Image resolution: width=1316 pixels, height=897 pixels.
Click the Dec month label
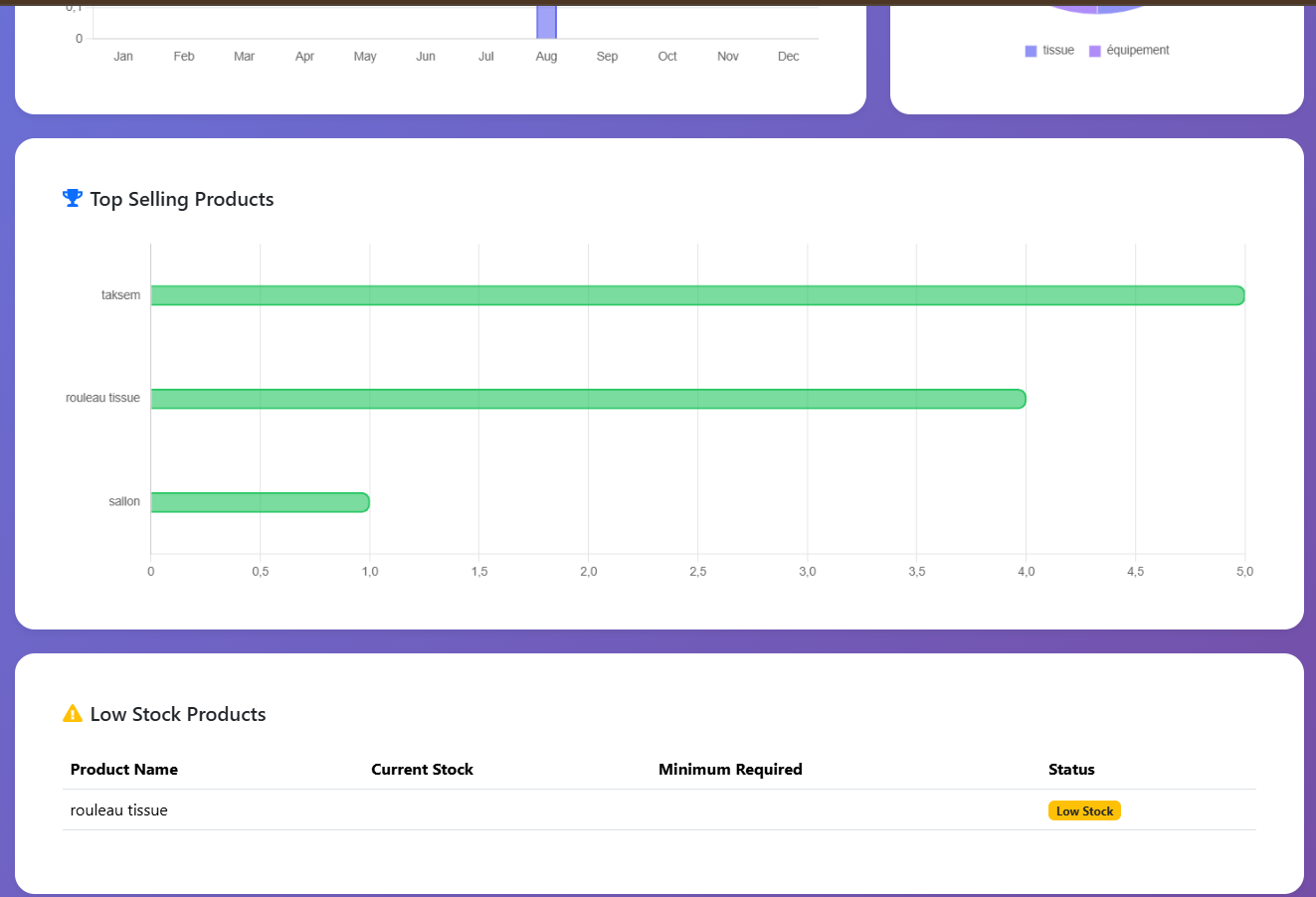788,57
